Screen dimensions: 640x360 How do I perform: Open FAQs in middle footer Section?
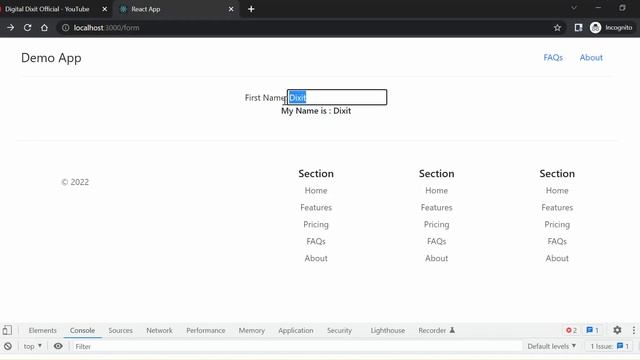(436, 241)
